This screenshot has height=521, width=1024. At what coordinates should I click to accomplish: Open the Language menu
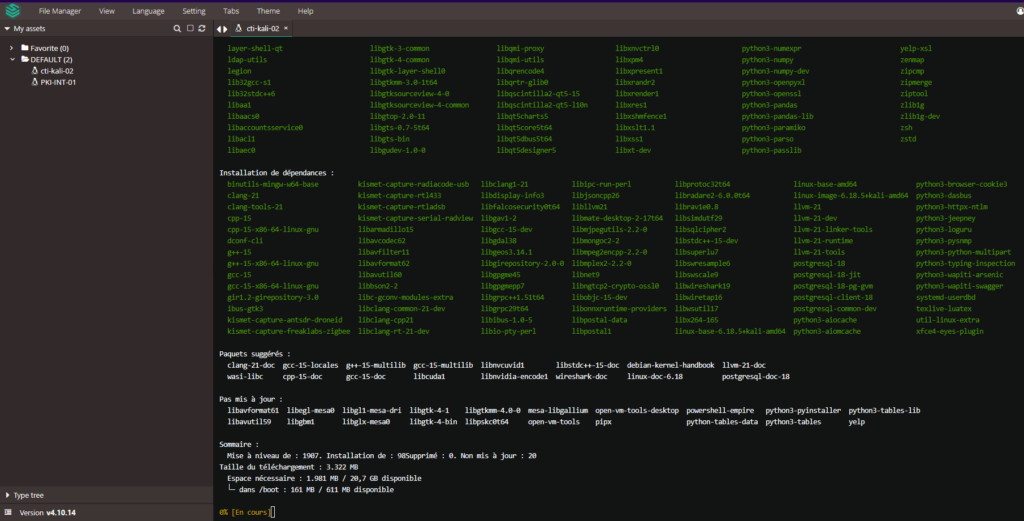[148, 11]
